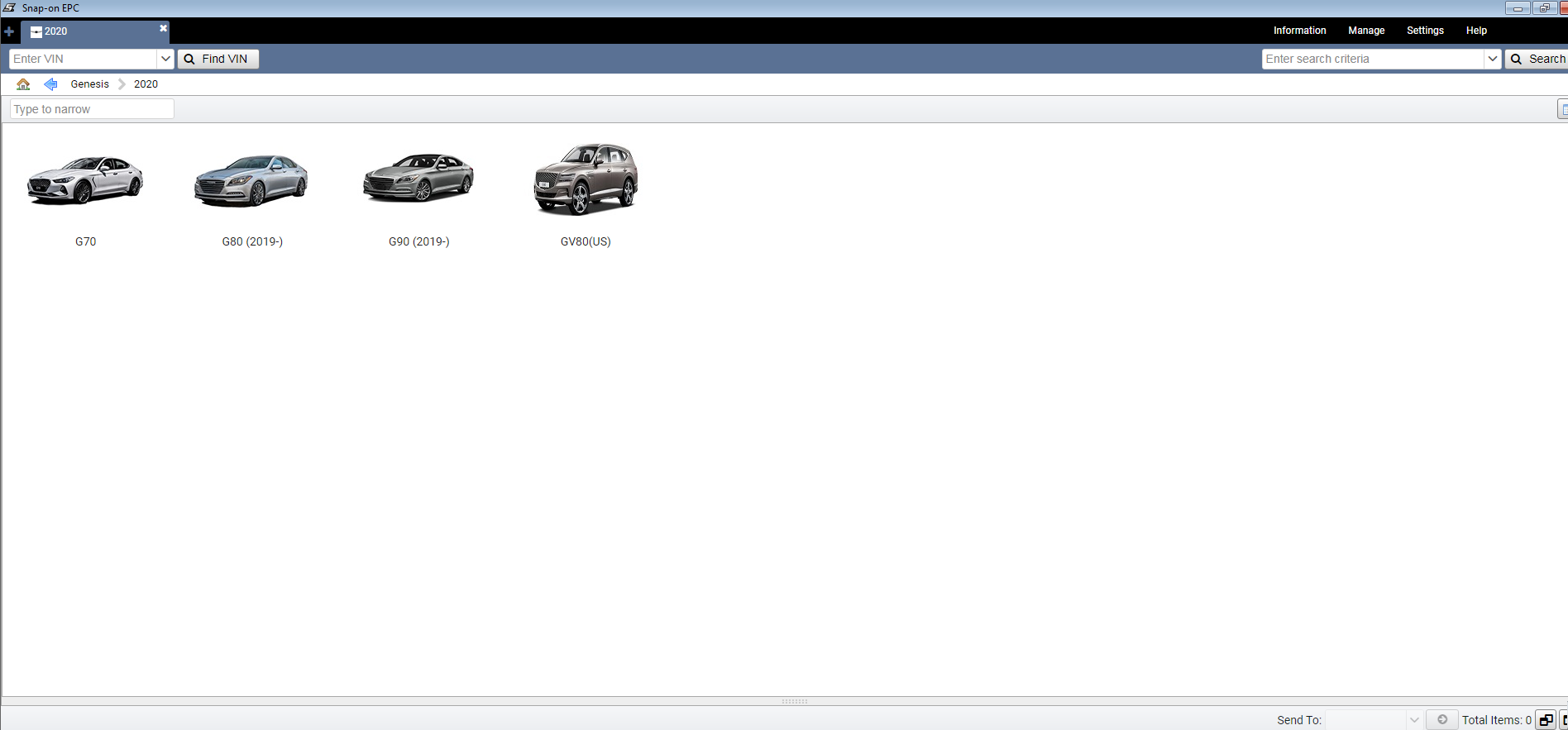
Task: Select the G70 vehicle thumbnail
Action: coord(85,180)
